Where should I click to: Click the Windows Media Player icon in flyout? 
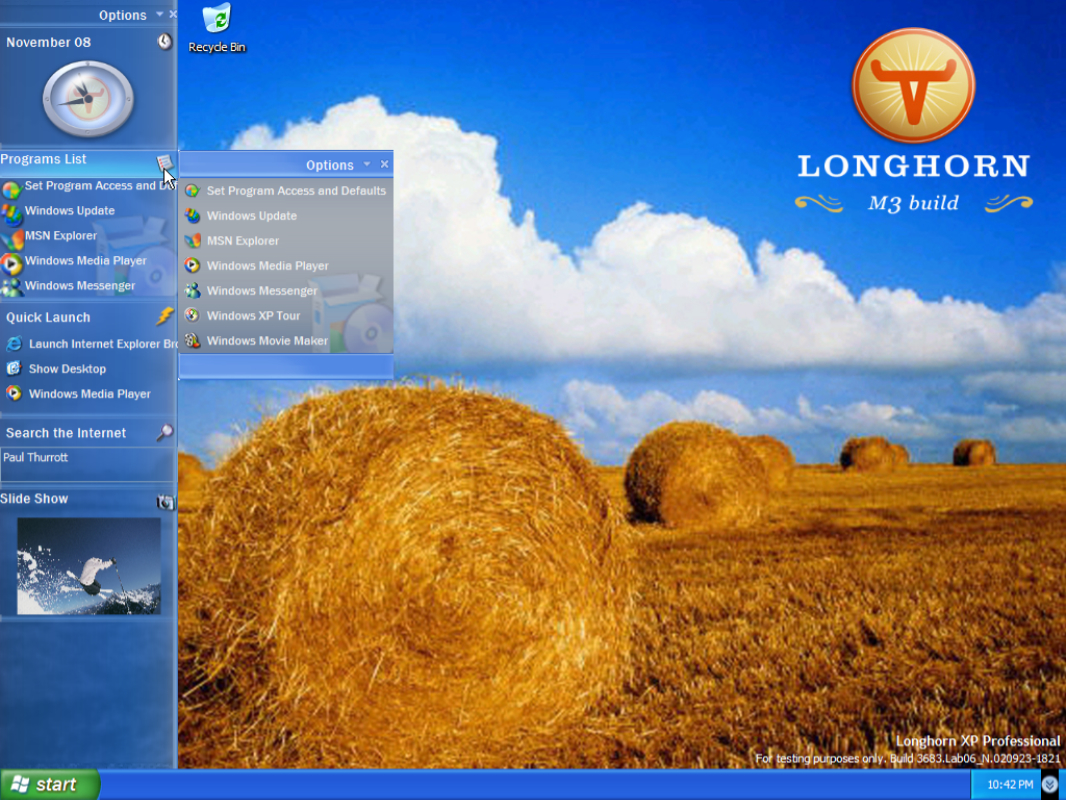coord(192,266)
